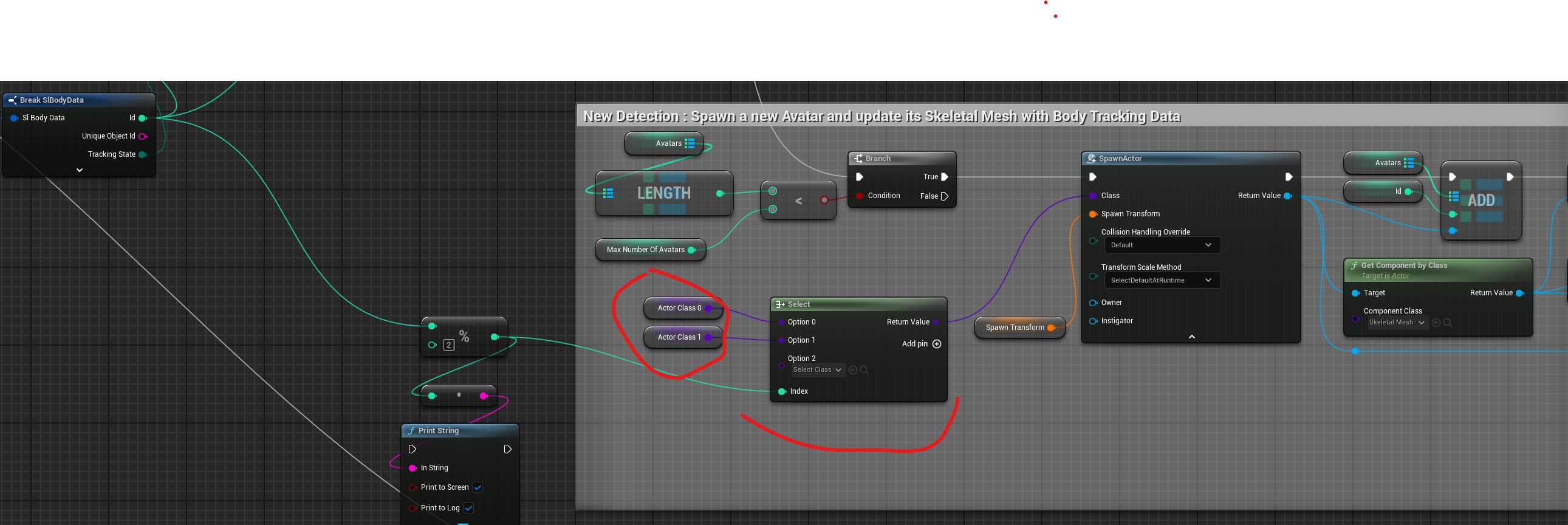Select the Actor Class 0 variable node
Screen dimensions: 1568x525
click(x=679, y=308)
